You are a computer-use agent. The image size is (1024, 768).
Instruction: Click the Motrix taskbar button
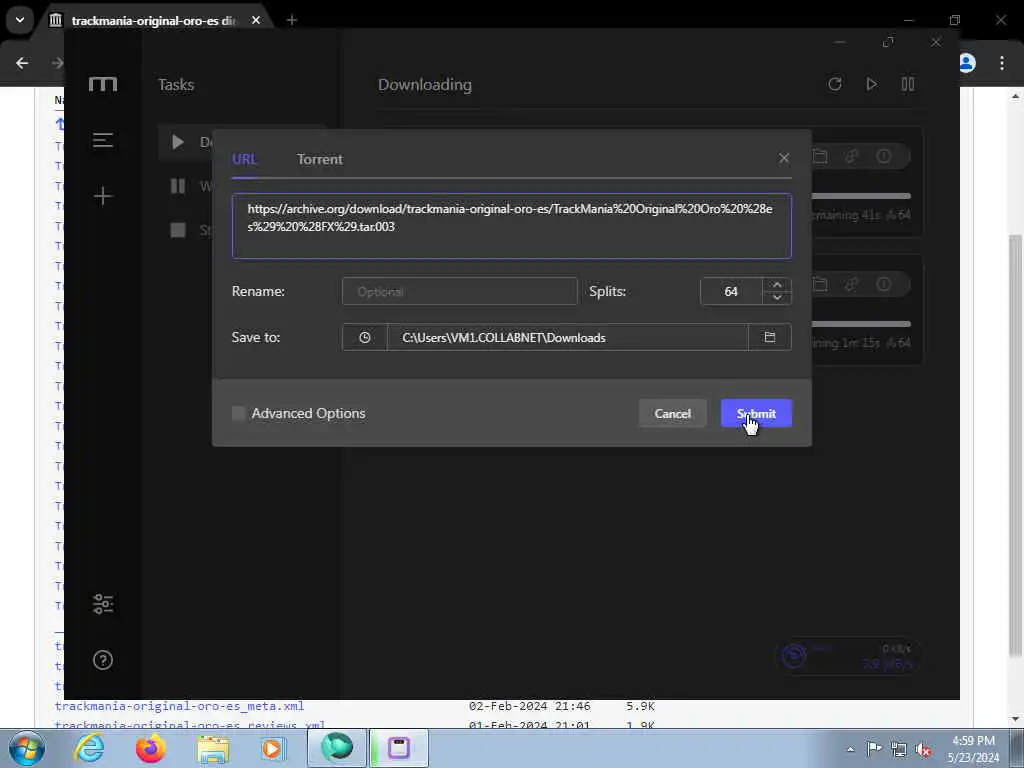(x=400, y=748)
